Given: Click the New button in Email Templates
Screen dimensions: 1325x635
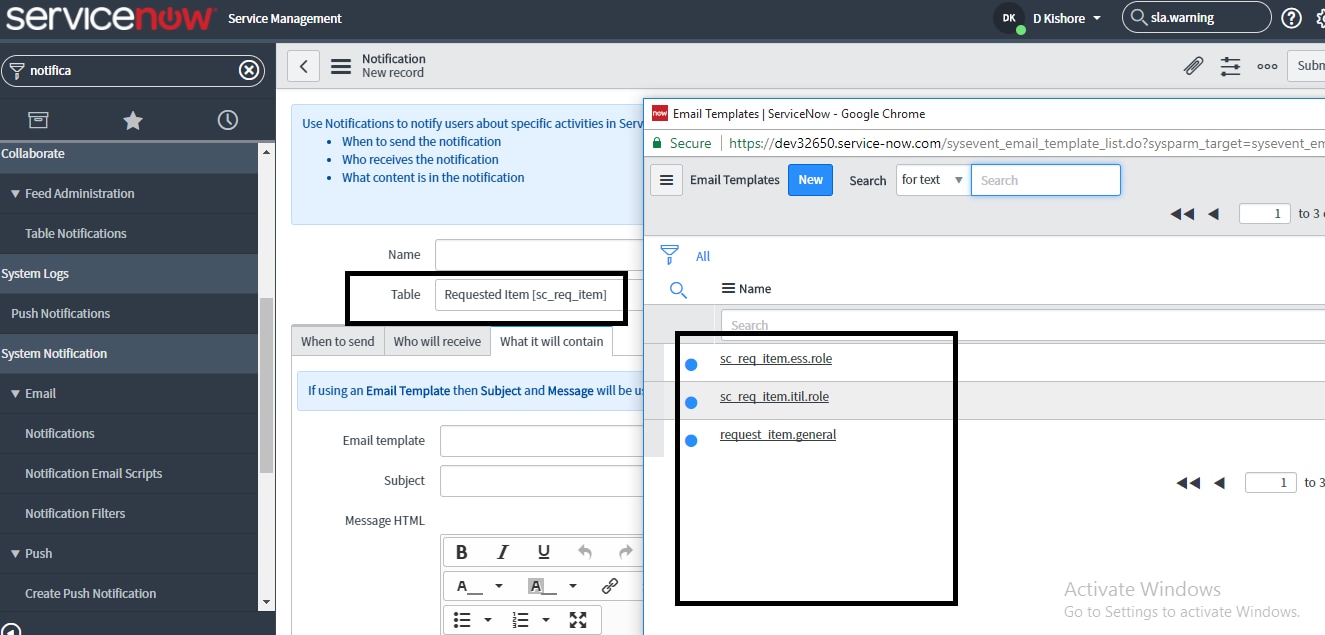Looking at the screenshot, I should [x=810, y=180].
